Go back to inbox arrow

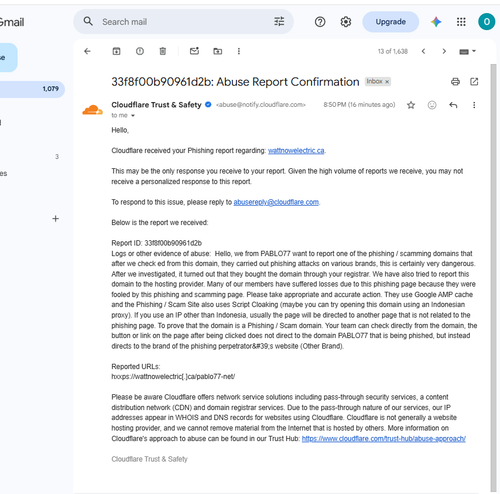87,51
